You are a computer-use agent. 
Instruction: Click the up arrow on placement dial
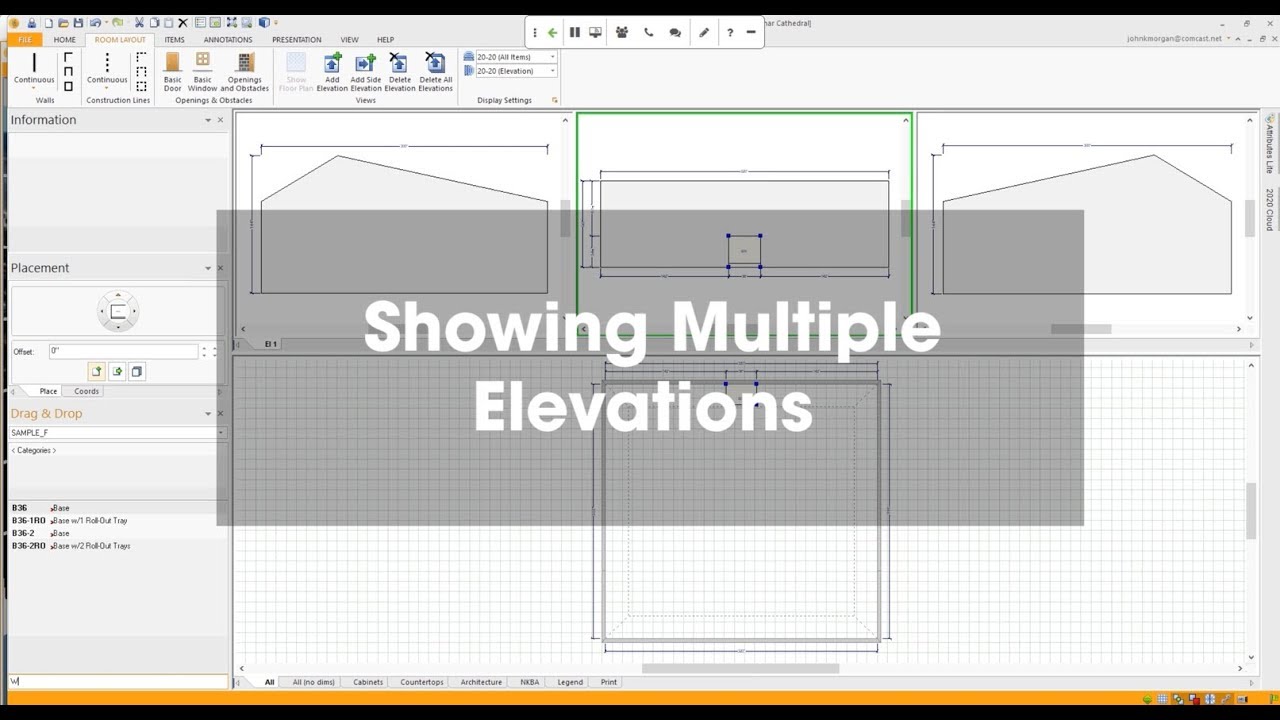[118, 296]
